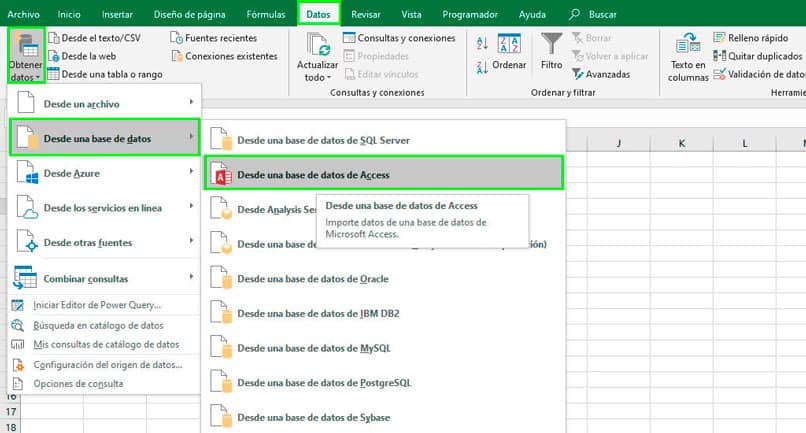Screen dimensions: 806x433
Task: Switch to Diseño de página tab
Action: point(190,14)
